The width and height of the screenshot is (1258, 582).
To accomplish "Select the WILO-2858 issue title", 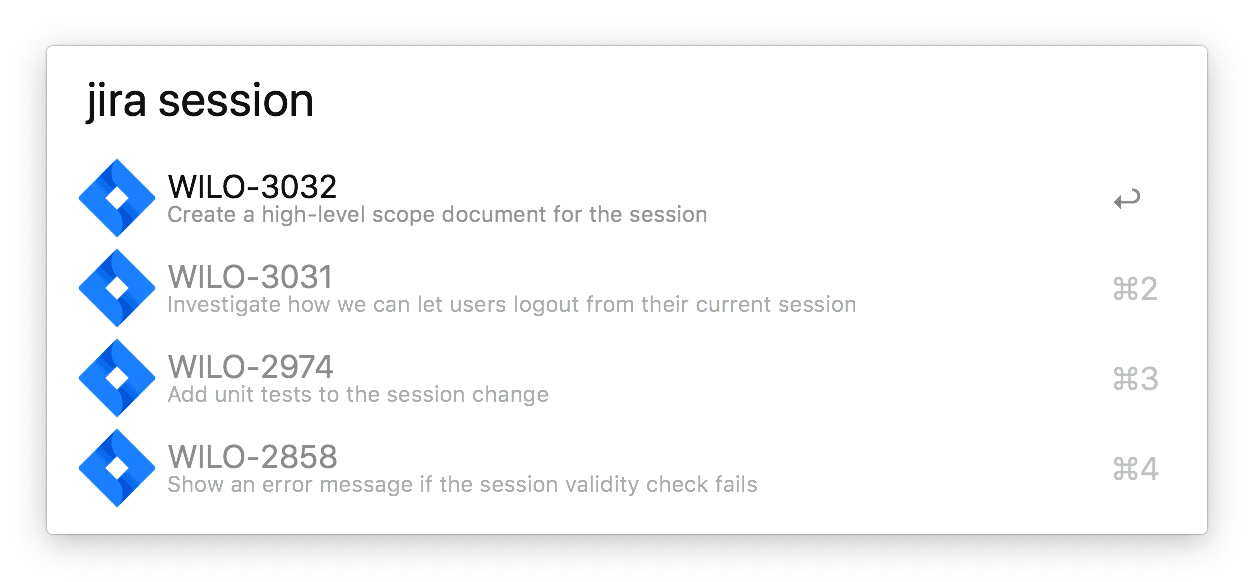I will tap(252, 456).
